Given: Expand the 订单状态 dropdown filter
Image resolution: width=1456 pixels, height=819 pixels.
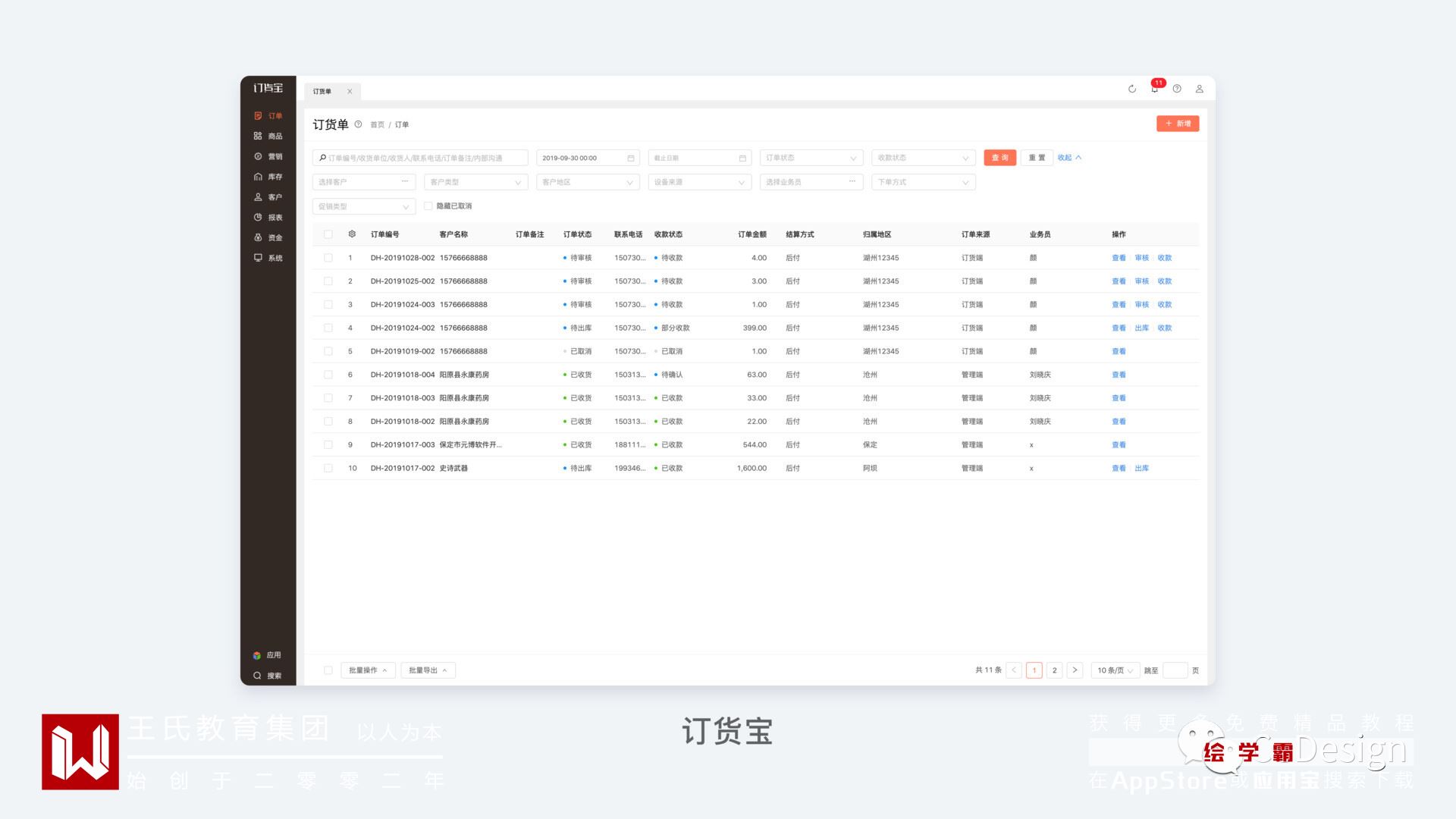Looking at the screenshot, I should tap(811, 158).
